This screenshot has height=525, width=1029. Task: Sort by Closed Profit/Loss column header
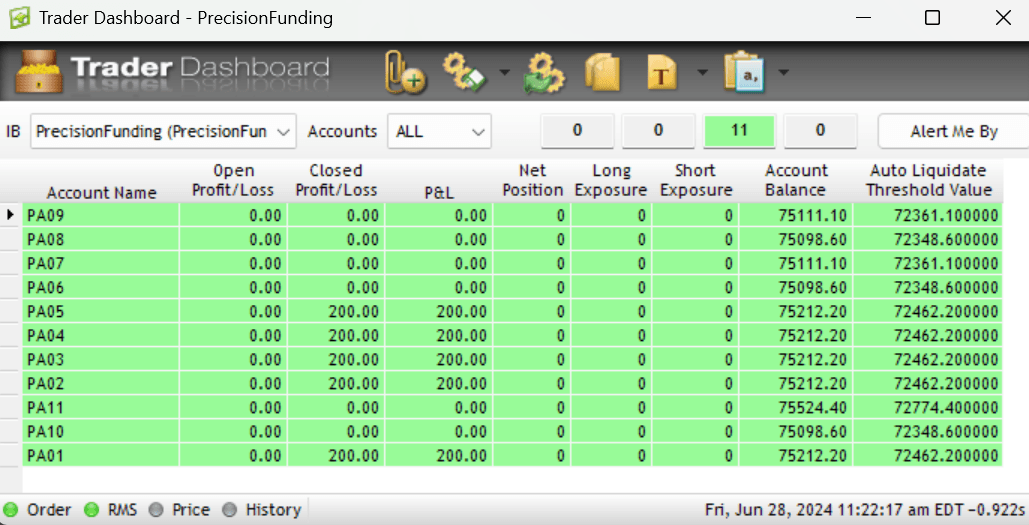click(336, 180)
